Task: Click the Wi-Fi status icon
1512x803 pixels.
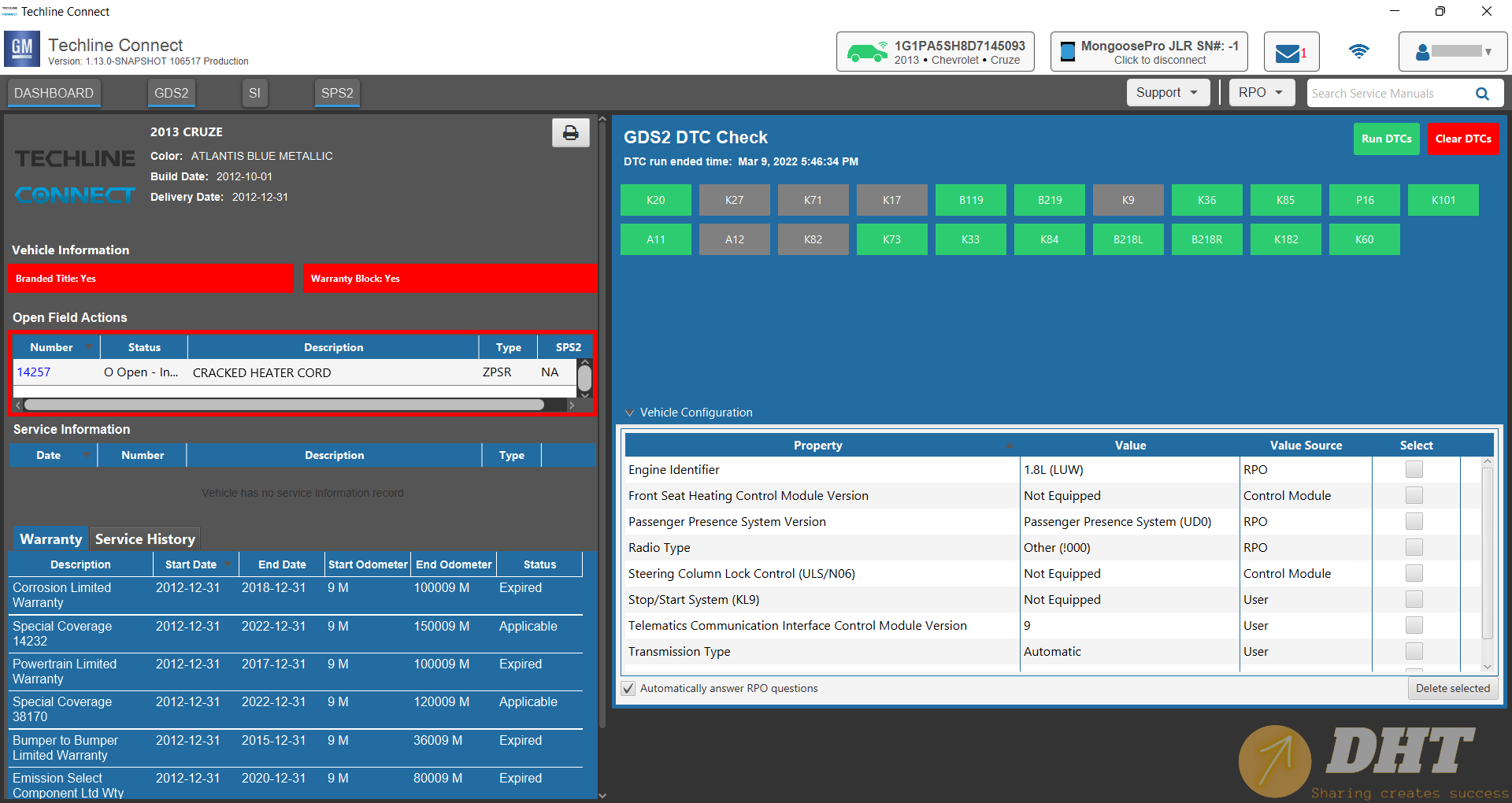Action: [x=1358, y=52]
